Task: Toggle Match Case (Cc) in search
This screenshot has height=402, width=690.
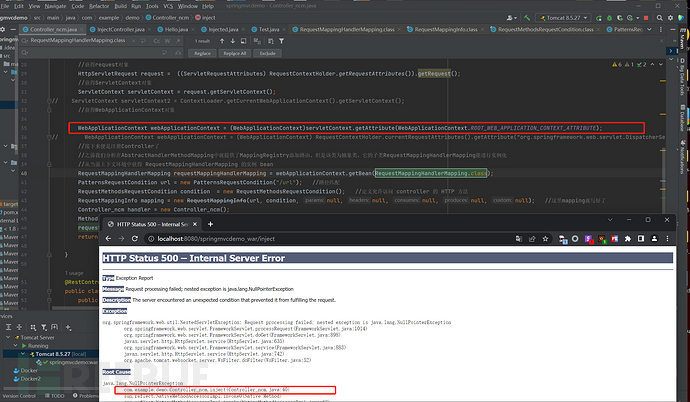Action: 157,41
